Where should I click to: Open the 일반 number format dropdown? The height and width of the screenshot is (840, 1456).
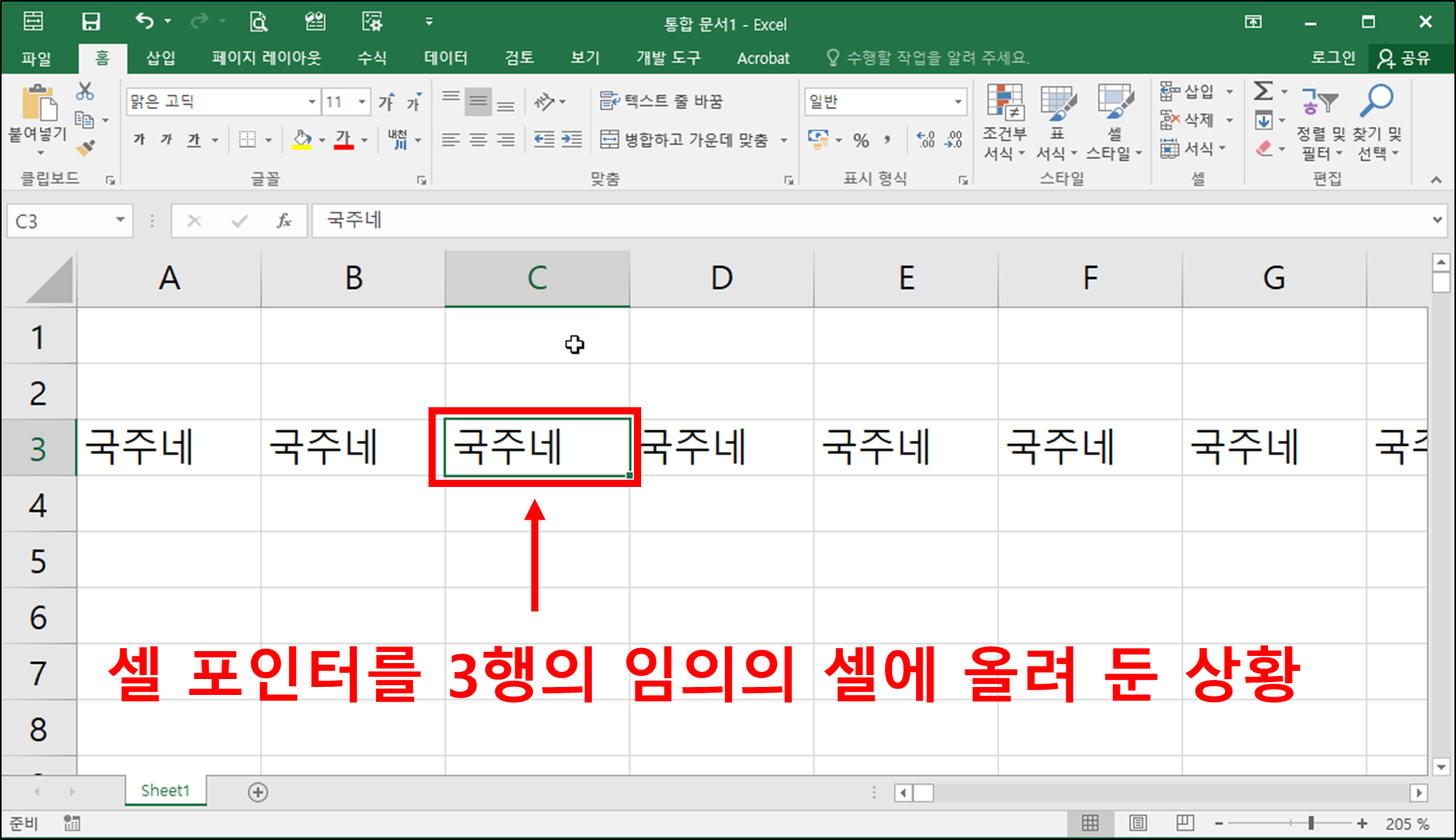click(x=958, y=102)
